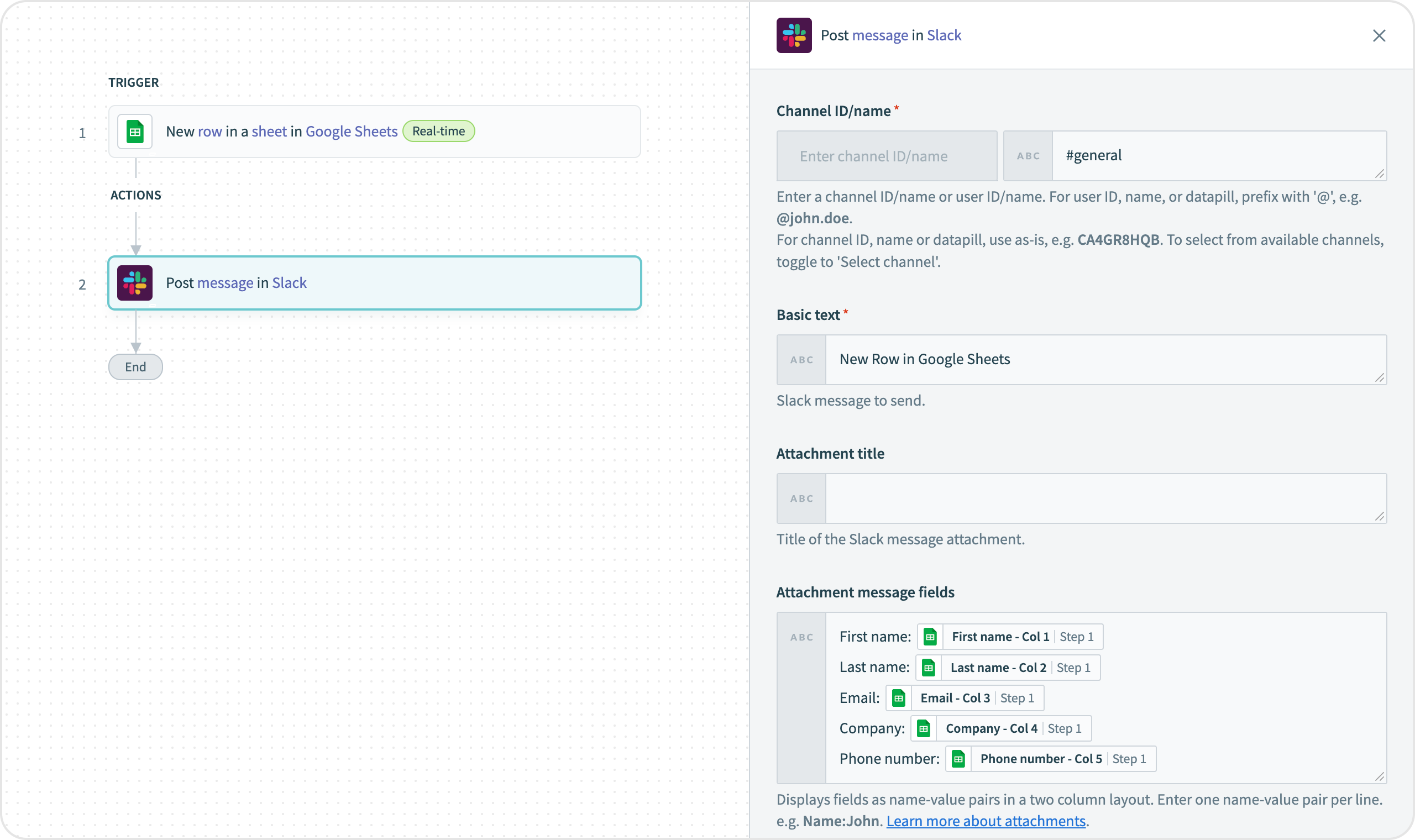Click the End node of the recipe
This screenshot has height=840, width=1415.
pyautogui.click(x=135, y=367)
